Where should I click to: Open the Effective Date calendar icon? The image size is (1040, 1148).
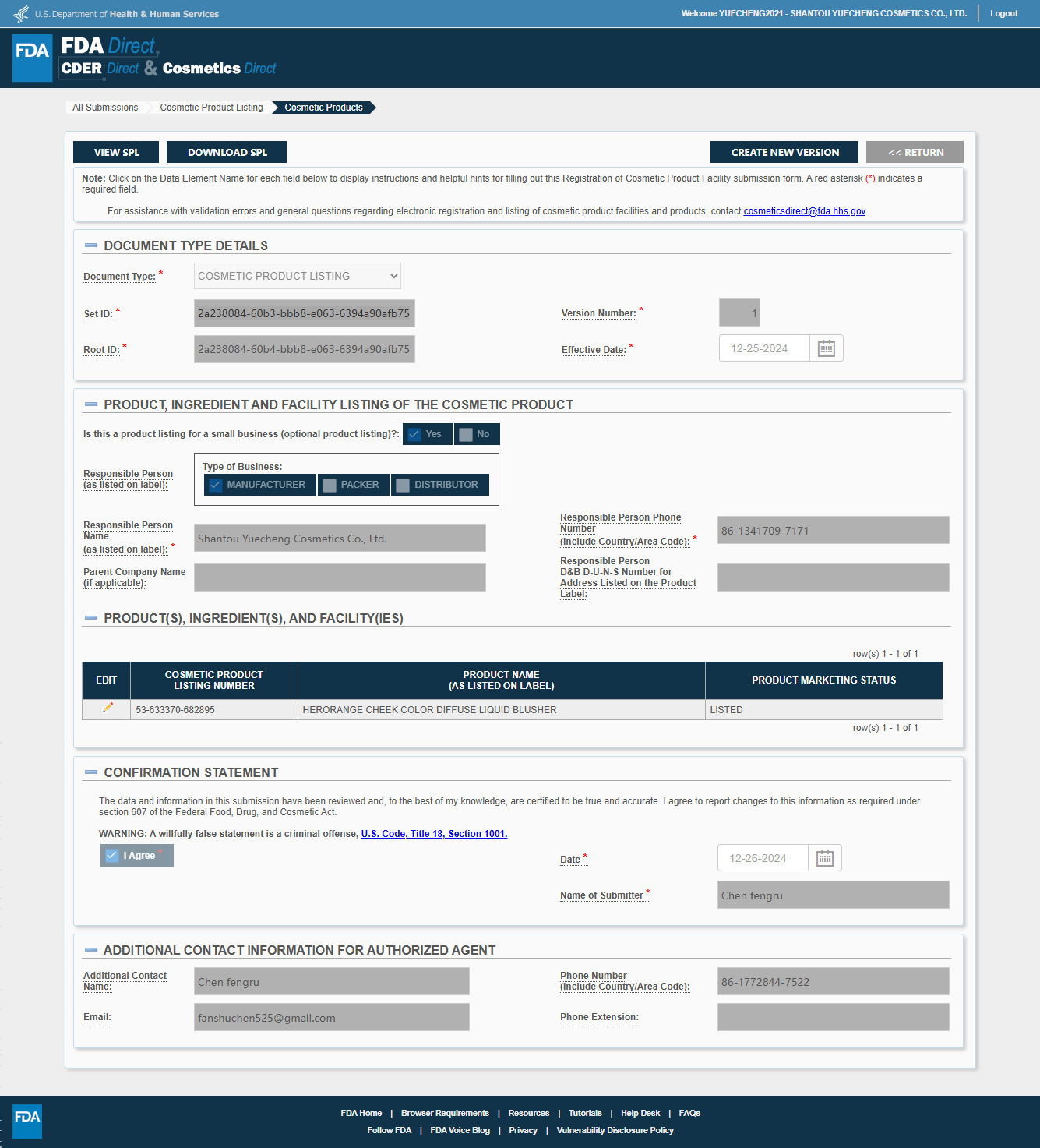pyautogui.click(x=827, y=348)
